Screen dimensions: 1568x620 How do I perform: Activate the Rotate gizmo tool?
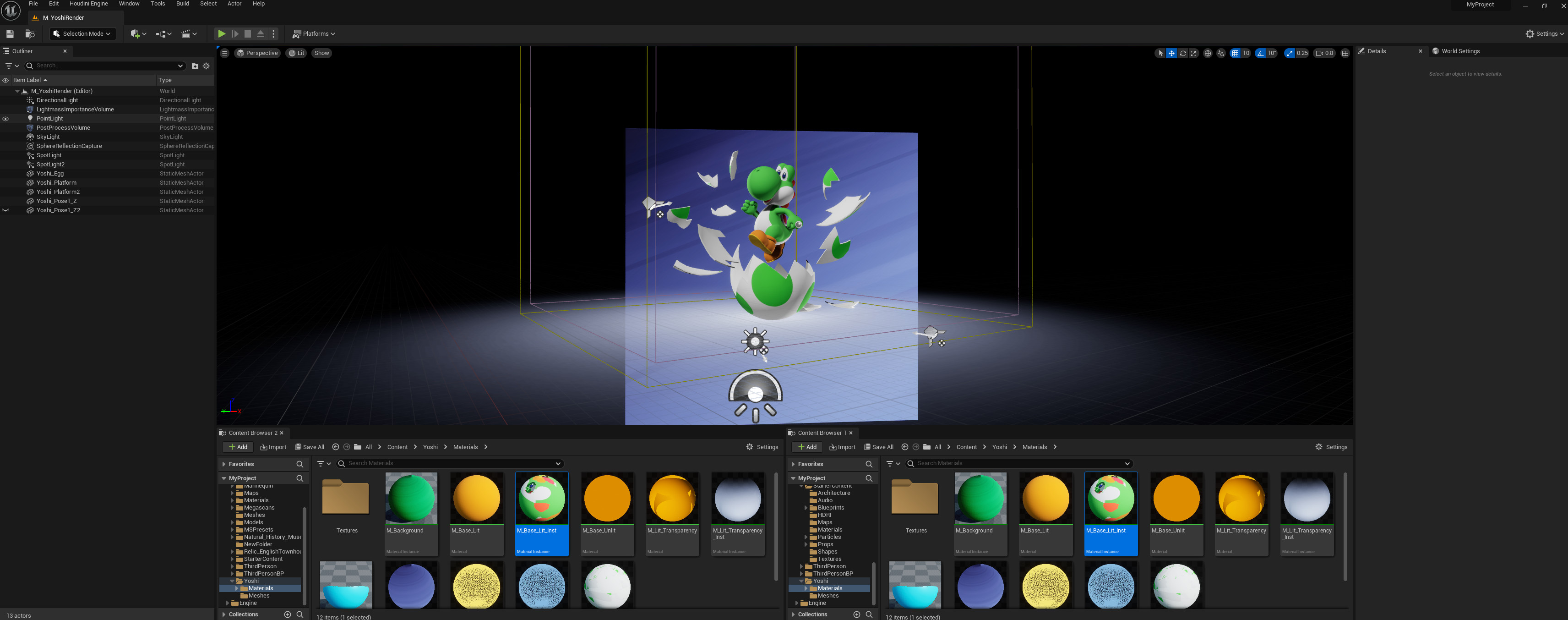(x=1183, y=53)
